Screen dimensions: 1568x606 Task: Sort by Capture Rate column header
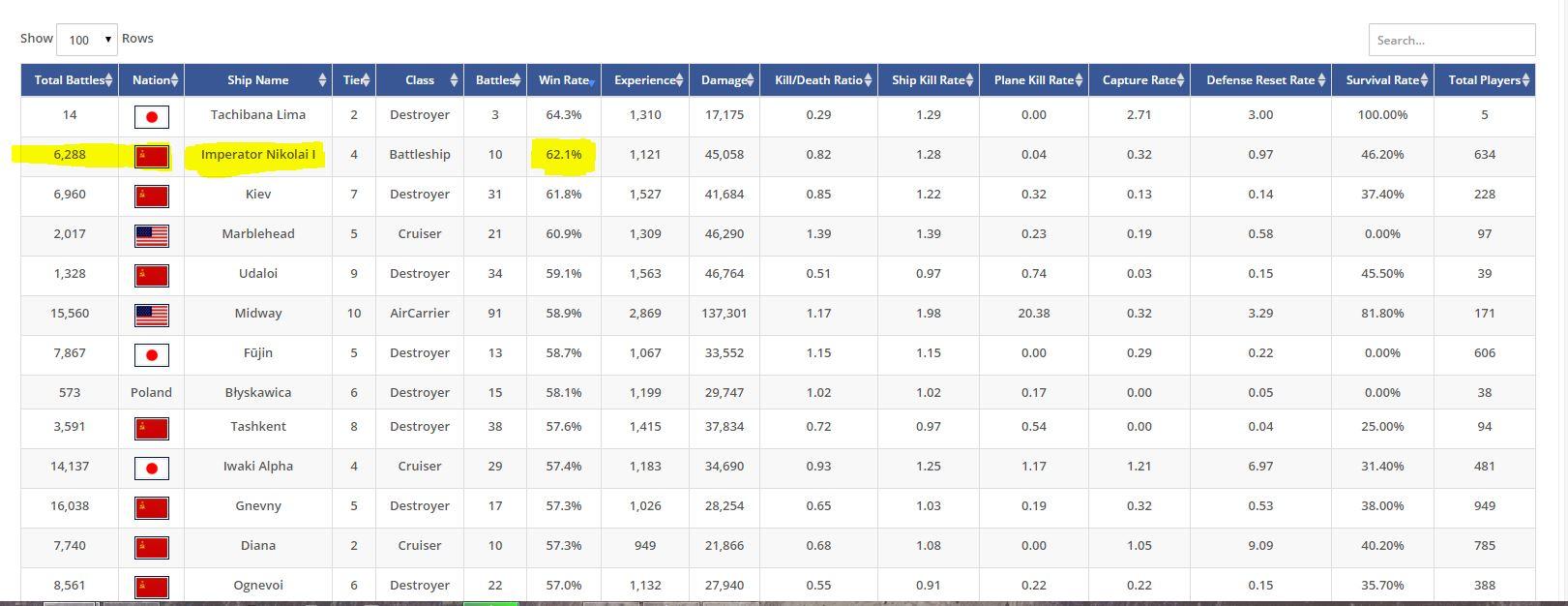coord(1139,80)
